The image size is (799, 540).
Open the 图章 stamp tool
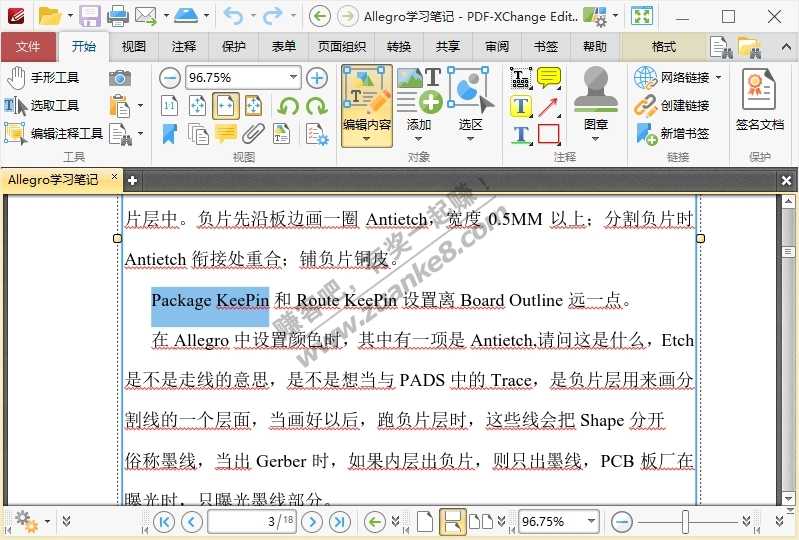tap(595, 105)
